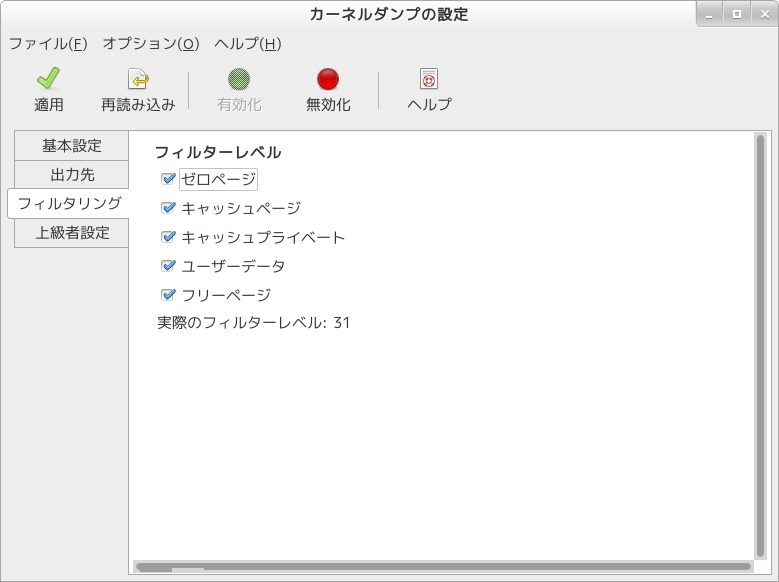Screen dimensions: 779x582
Task: Select the フィルタリング tab
Action: 70,204
